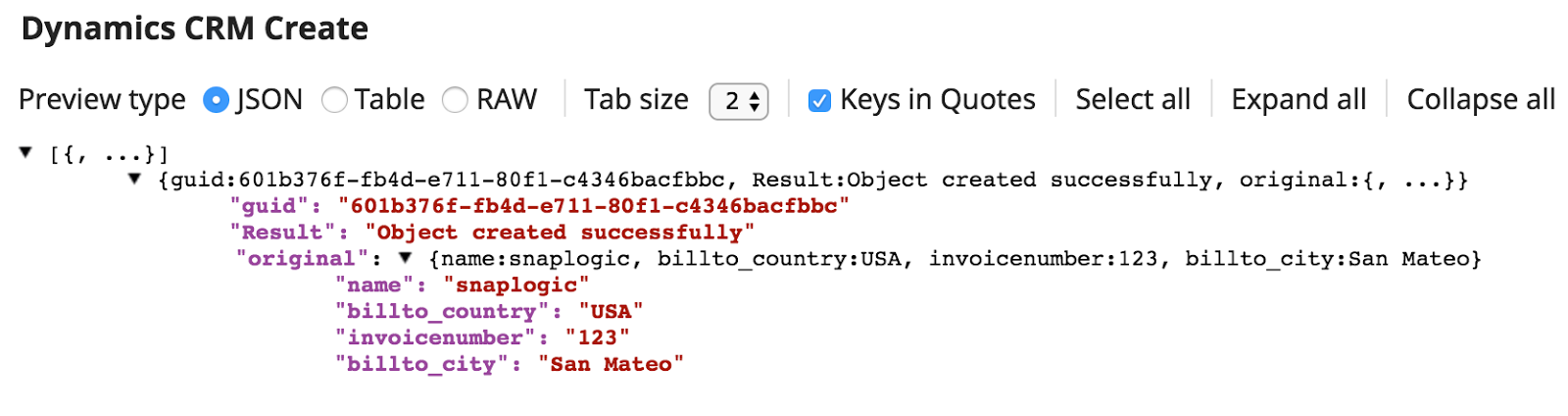Uncheck the Keys in Quotes checkbox

coord(819,100)
